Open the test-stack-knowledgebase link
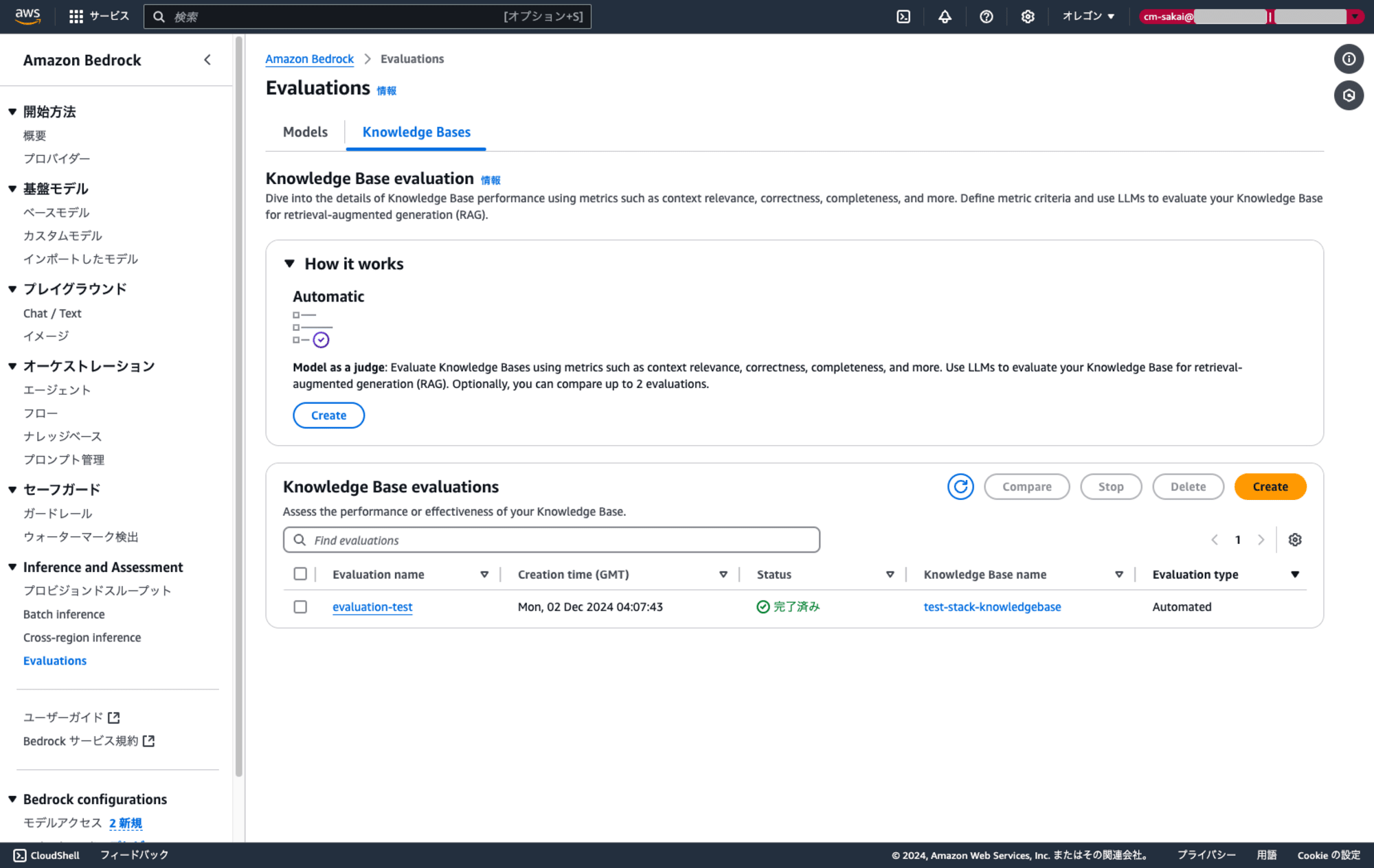1374x868 pixels. [x=992, y=607]
